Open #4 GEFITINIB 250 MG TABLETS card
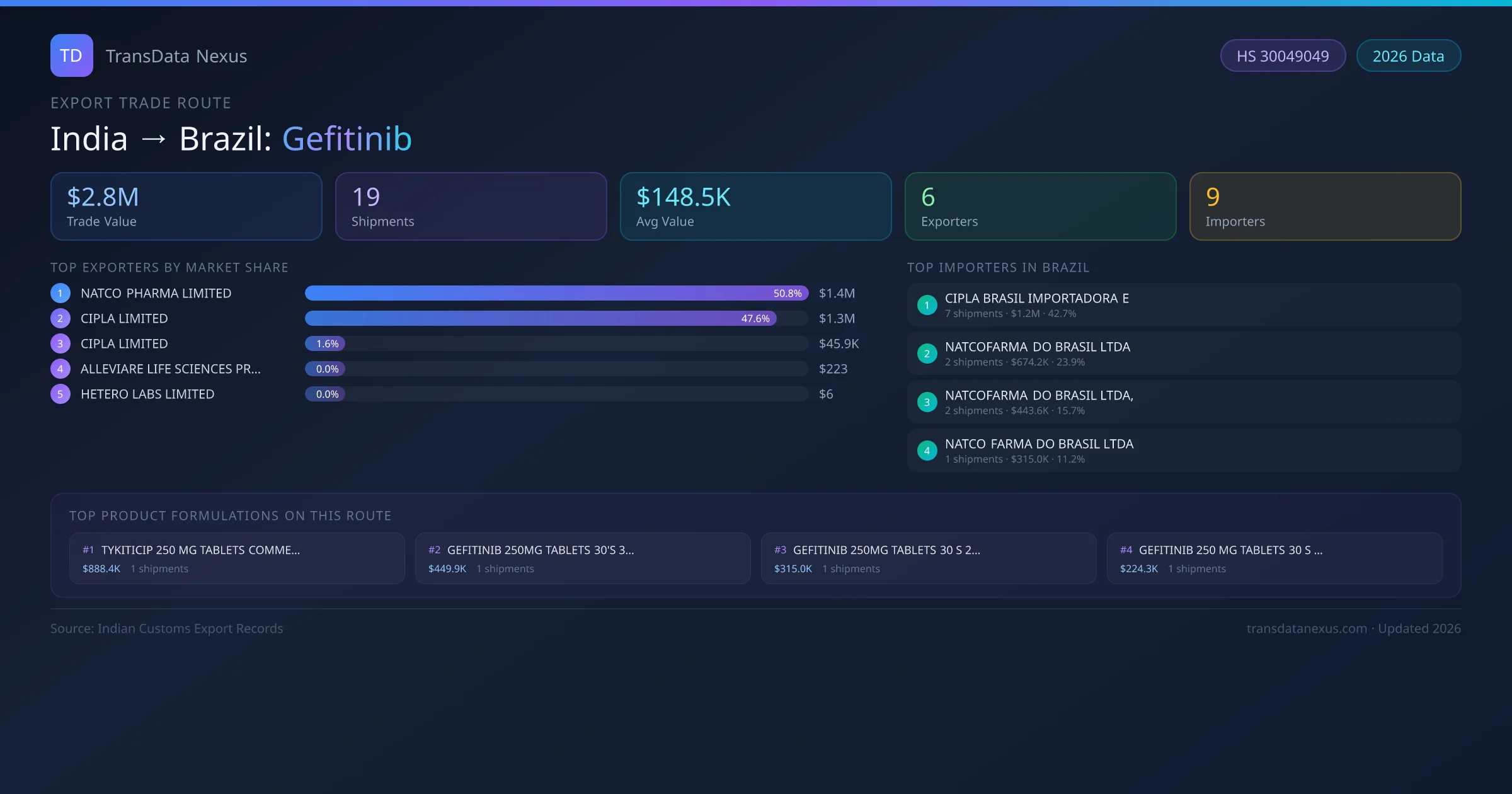 [x=1274, y=558]
